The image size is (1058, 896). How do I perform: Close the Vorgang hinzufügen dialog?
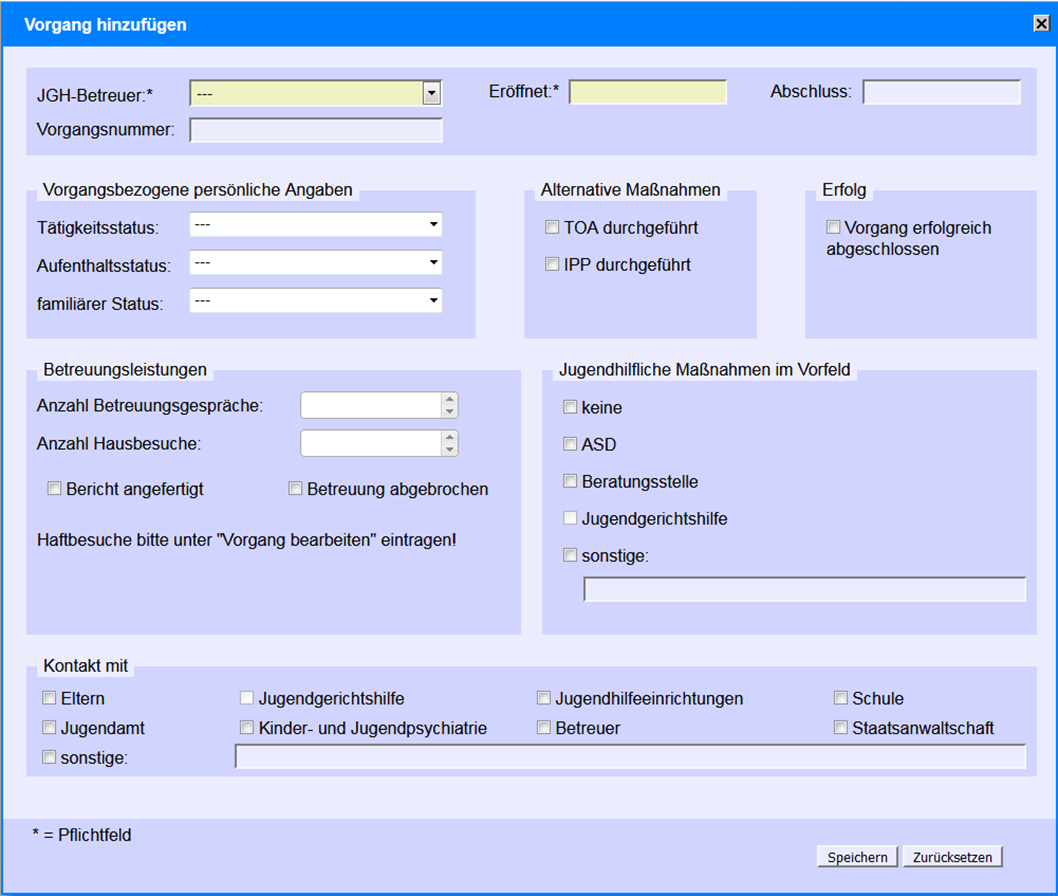1041,25
